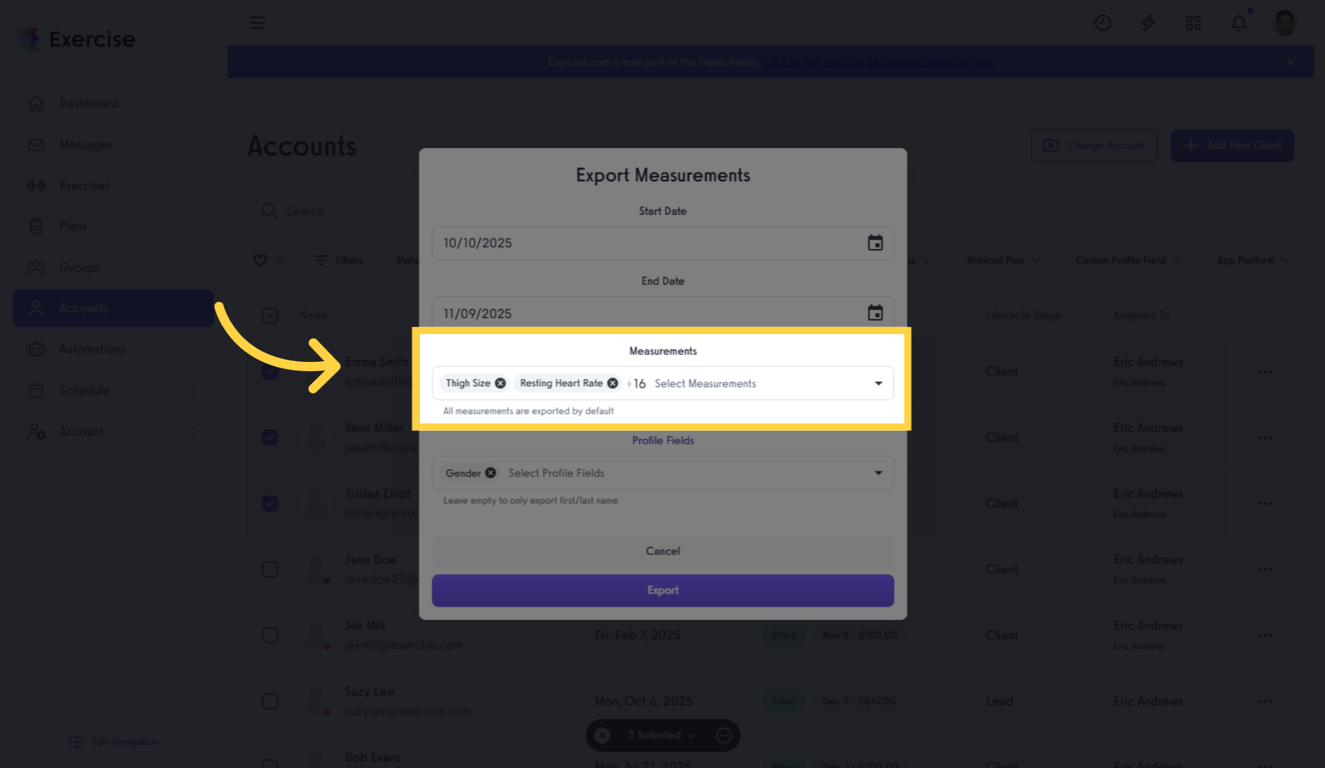The width and height of the screenshot is (1325, 768).
Task: Open the Automations section
Action: 93,349
